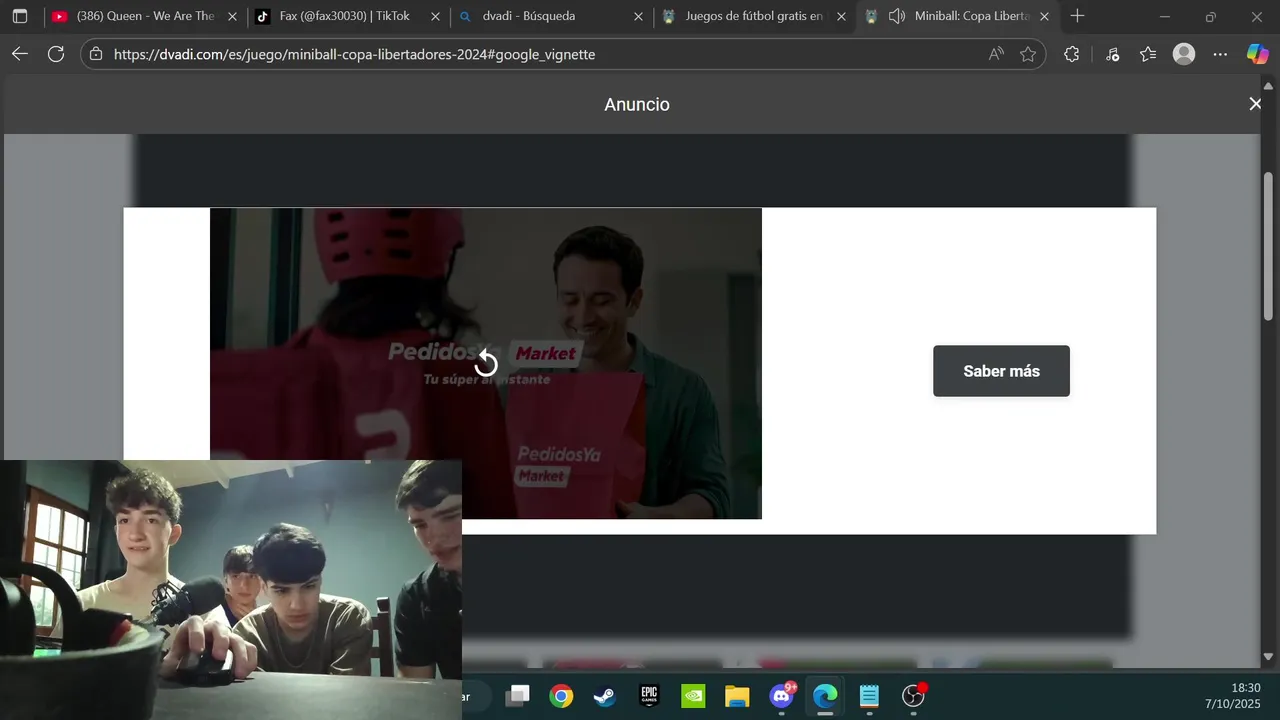Open the browser profile avatar
This screenshot has height=720, width=1280.
click(1184, 54)
